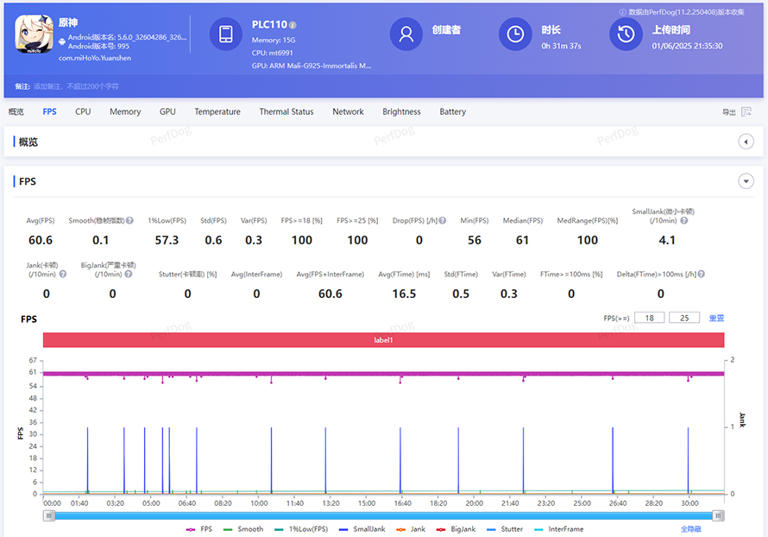Toggle Smooth series in chart legend
The height and width of the screenshot is (537, 768).
click(x=243, y=529)
